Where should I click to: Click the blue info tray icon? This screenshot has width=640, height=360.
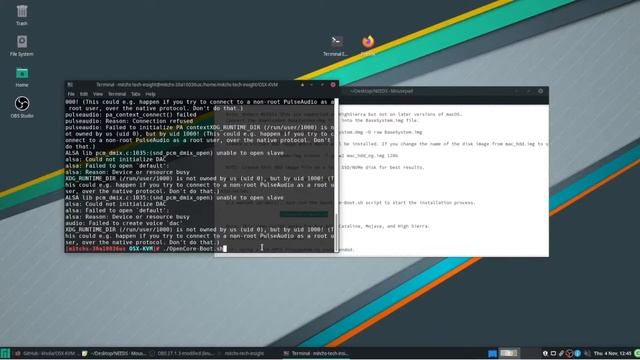[577, 353]
